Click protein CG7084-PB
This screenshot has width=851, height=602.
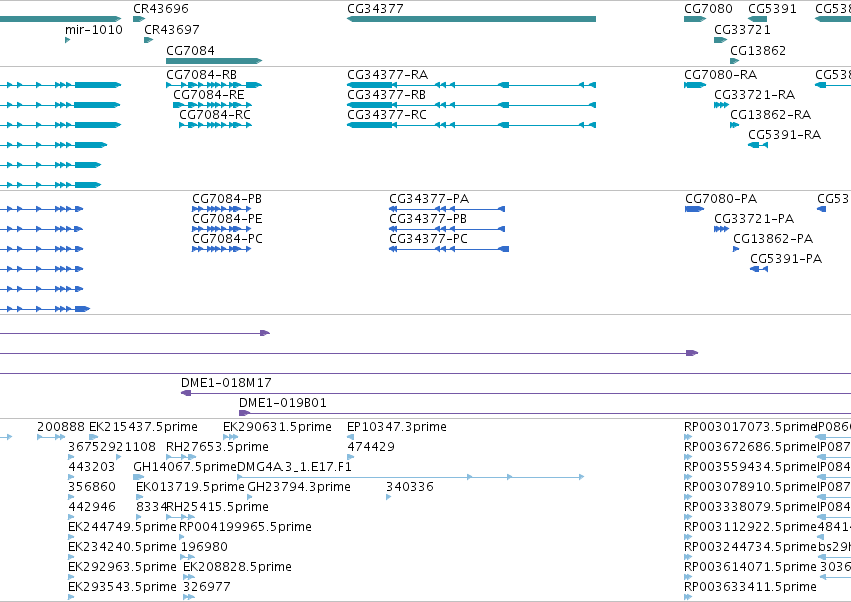pos(221,209)
